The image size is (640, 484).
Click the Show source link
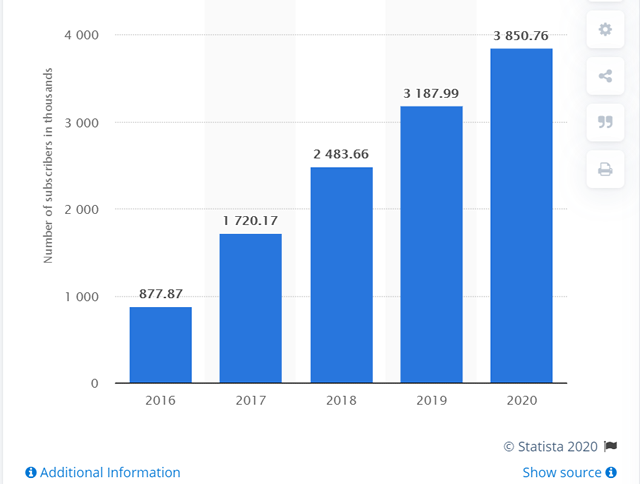(562, 472)
